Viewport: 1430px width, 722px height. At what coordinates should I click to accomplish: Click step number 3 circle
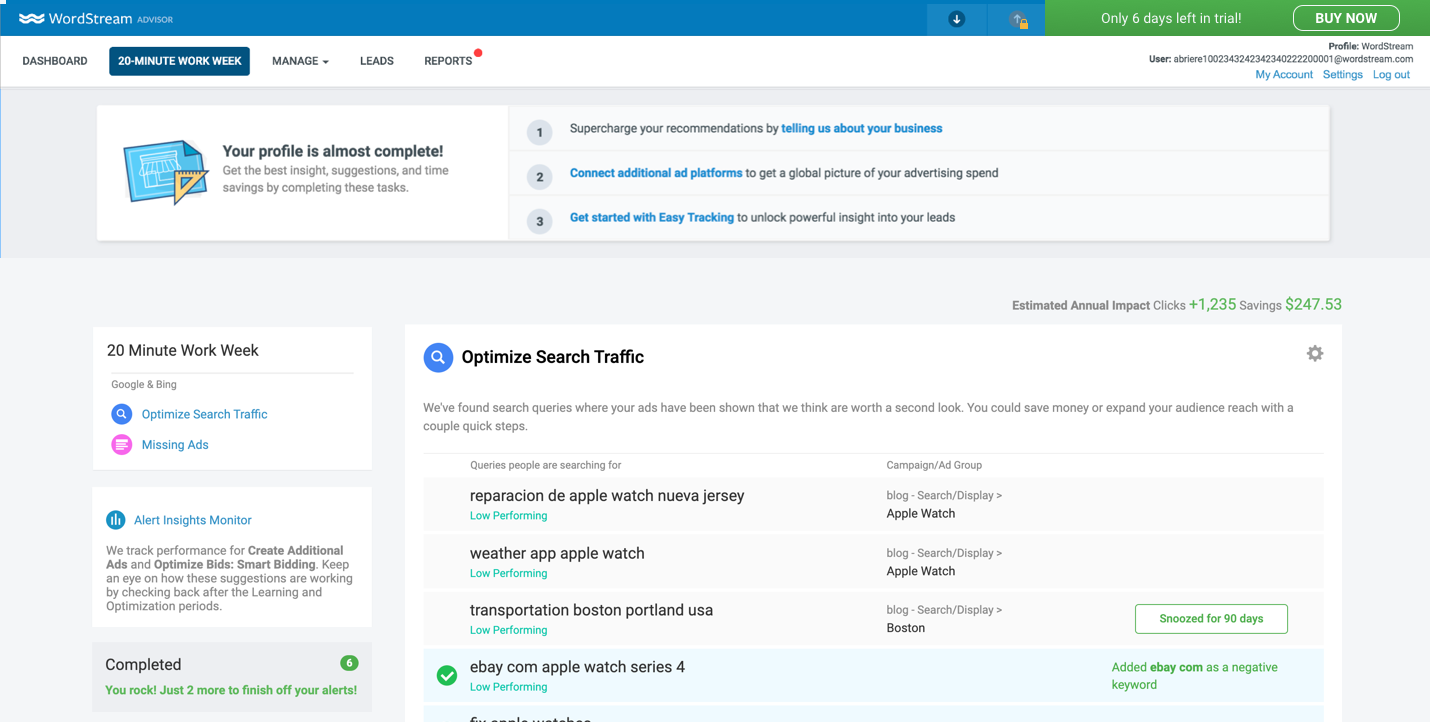click(539, 221)
